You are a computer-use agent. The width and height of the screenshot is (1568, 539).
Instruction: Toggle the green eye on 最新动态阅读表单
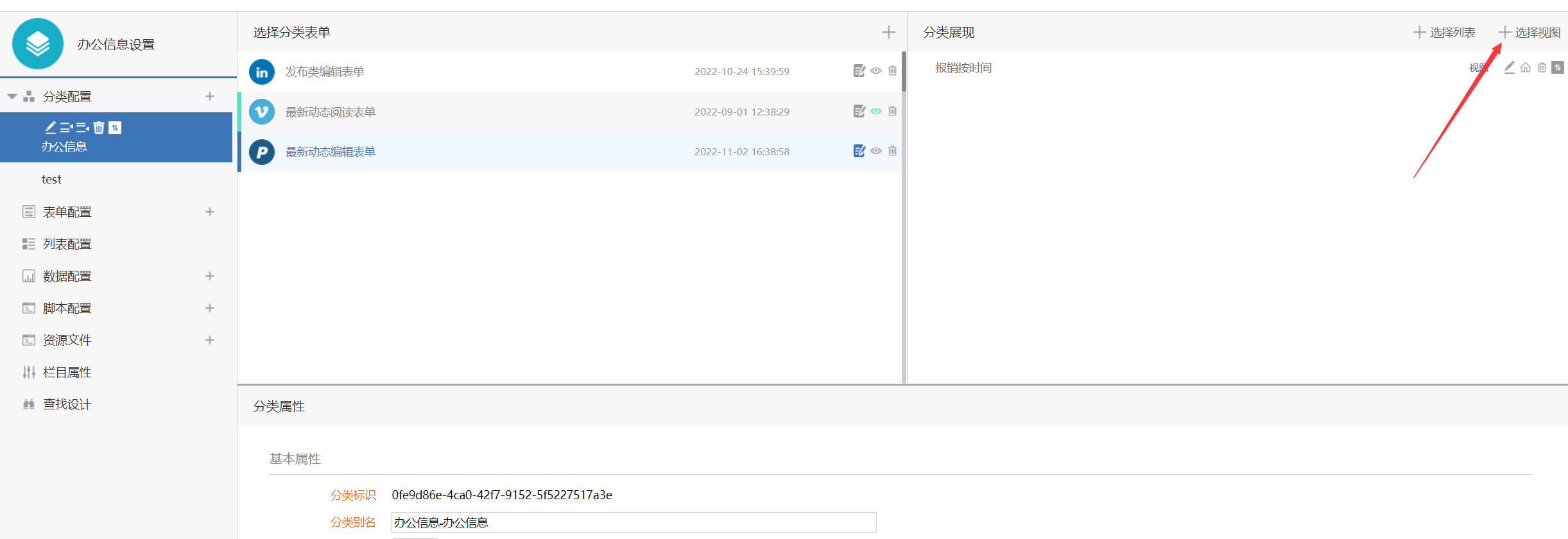tap(876, 111)
